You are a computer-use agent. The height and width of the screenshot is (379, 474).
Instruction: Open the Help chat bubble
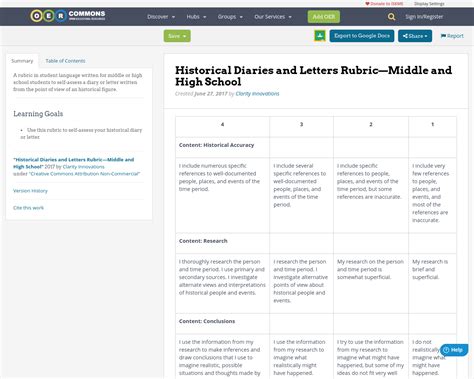(454, 350)
